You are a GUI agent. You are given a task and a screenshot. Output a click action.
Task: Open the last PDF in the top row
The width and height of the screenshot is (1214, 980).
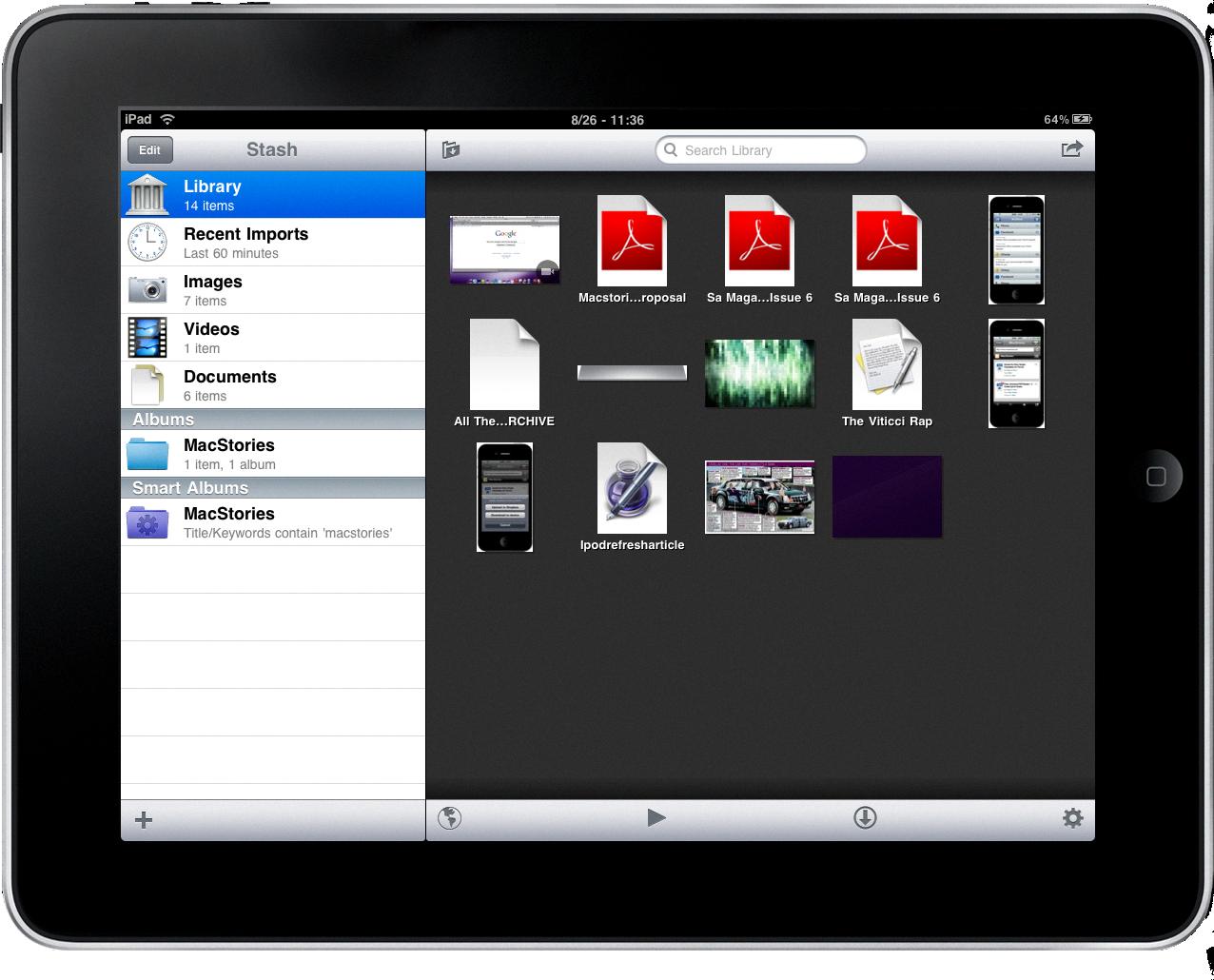click(x=887, y=249)
